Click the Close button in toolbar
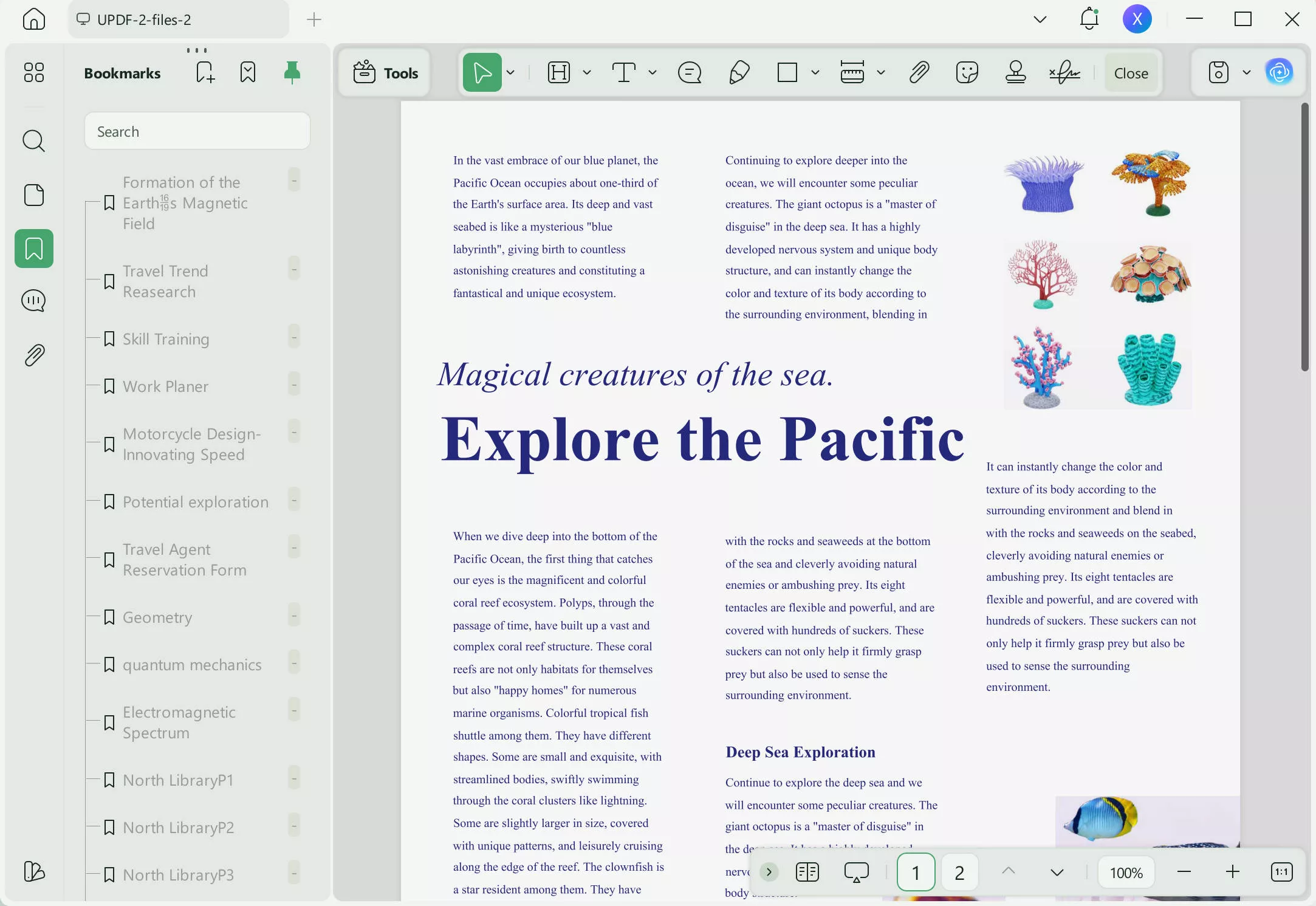Screen dimensions: 1316x906 pos(1131,73)
